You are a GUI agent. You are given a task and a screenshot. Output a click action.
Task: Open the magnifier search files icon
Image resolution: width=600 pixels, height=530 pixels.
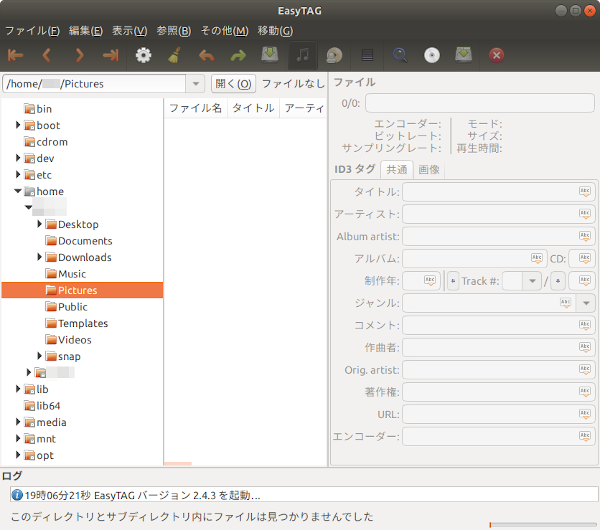click(400, 55)
